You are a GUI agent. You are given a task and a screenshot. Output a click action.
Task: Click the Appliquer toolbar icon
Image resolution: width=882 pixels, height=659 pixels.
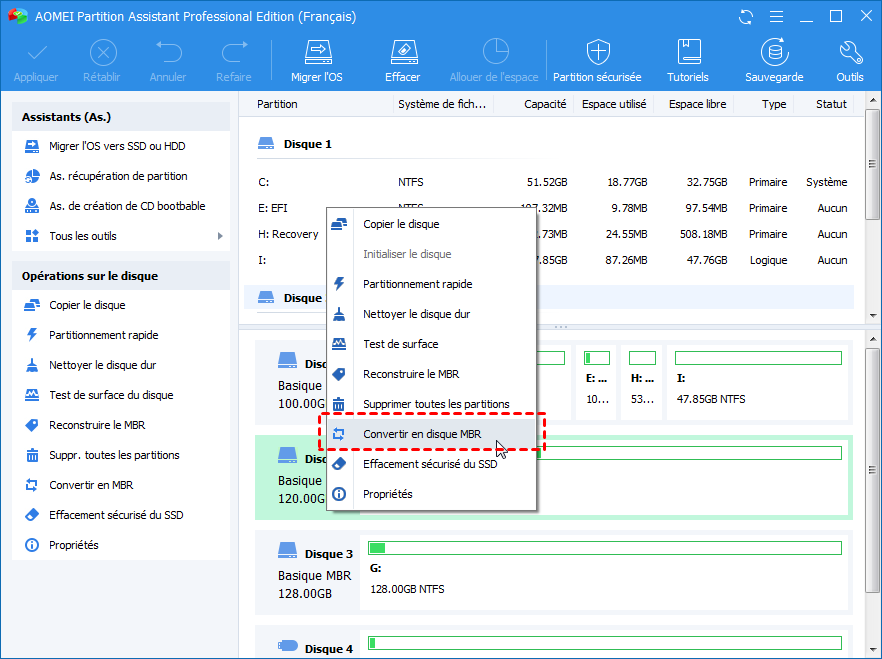(x=36, y=58)
